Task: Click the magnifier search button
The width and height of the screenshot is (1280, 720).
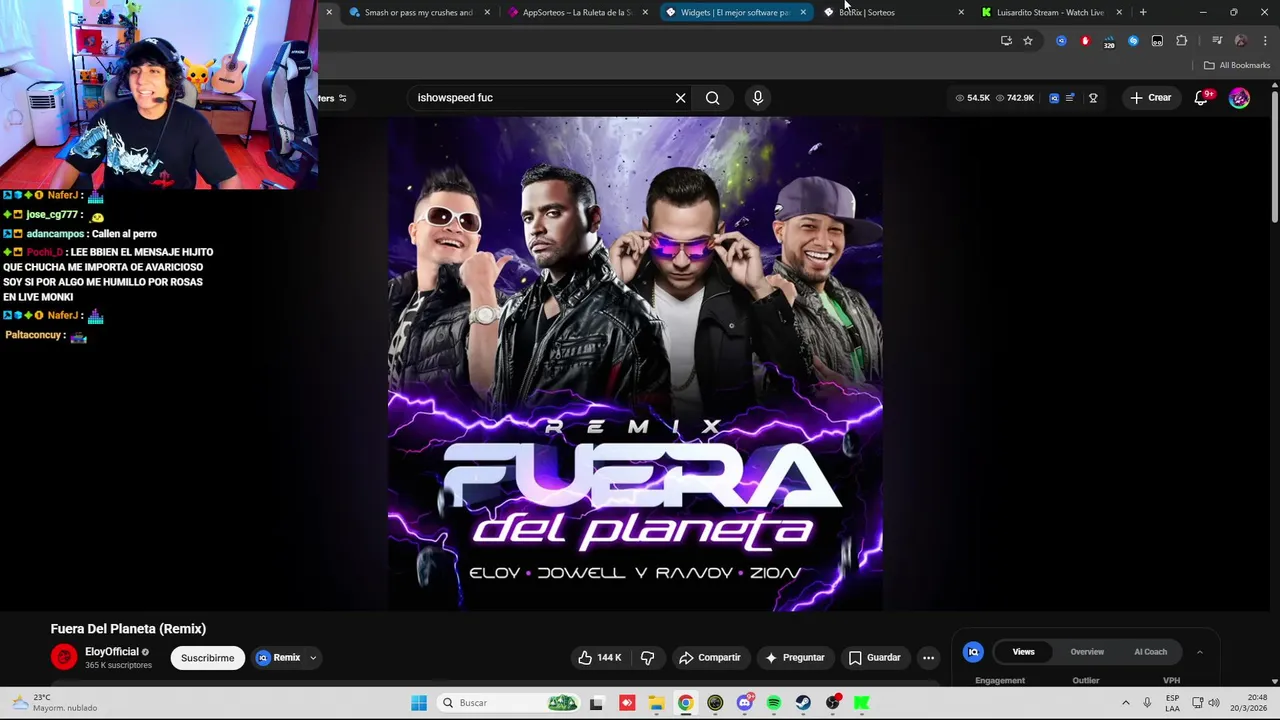Action: [712, 98]
